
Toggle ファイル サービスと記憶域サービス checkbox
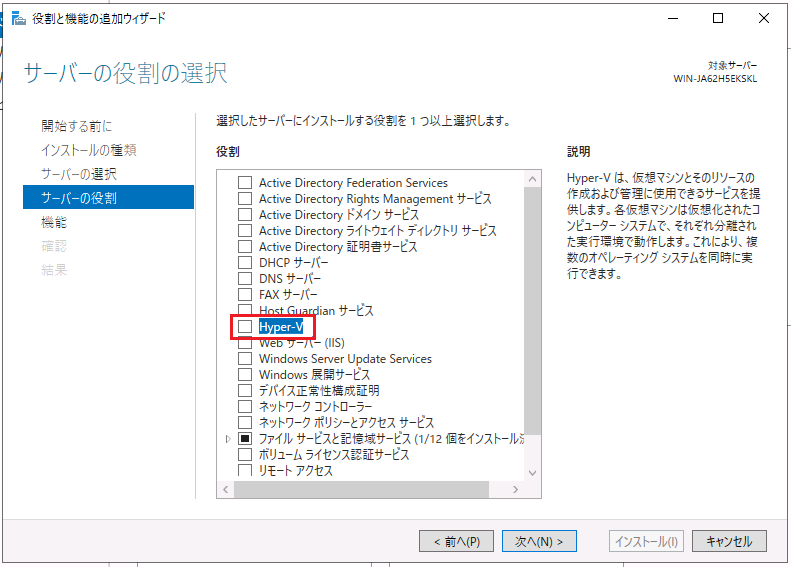245,438
